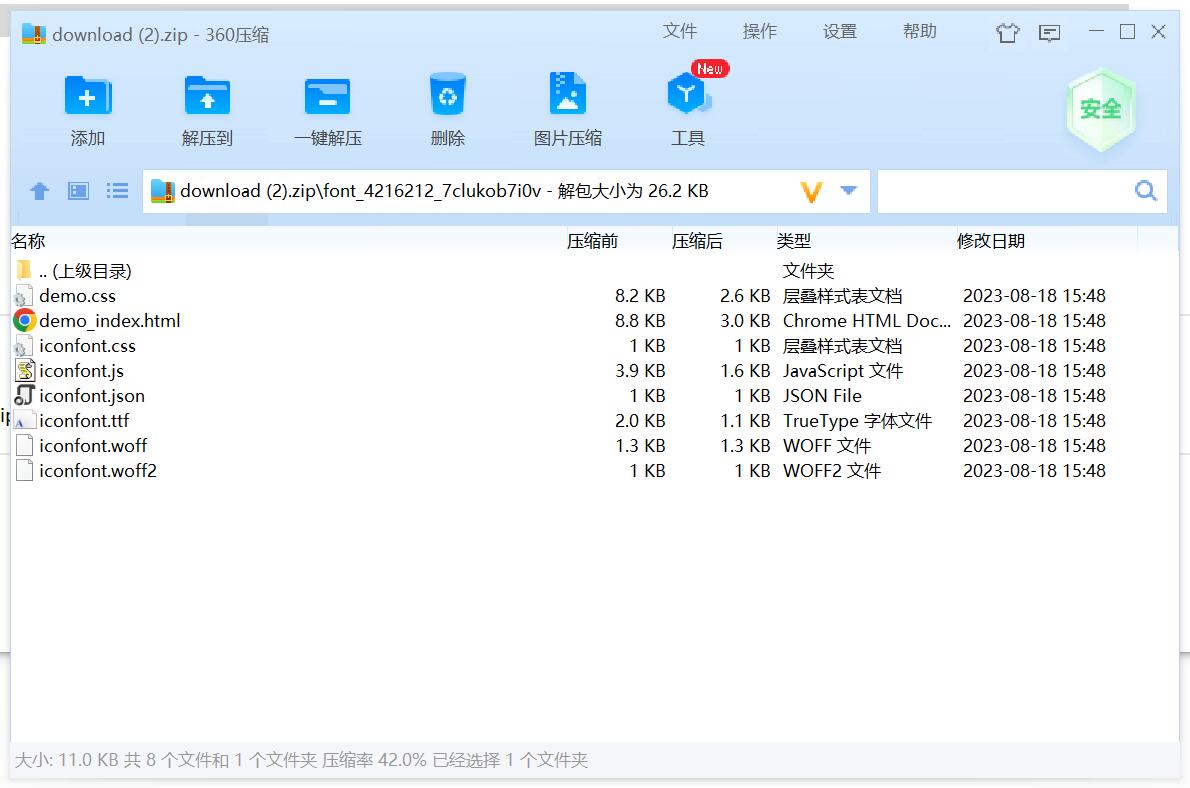The width and height of the screenshot is (1190, 788).
Task: Open the Operations (操作) menu
Action: pos(759,32)
